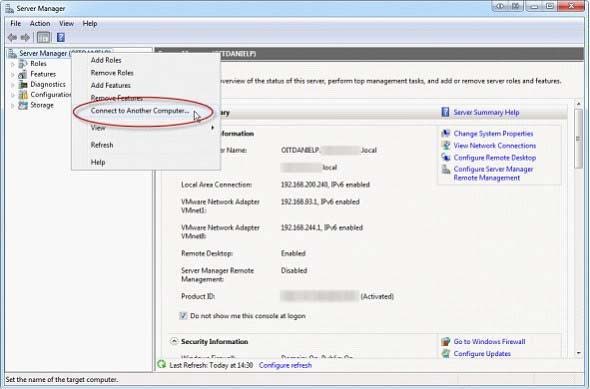Toggle the console tree pane toolbar icon

(x=43, y=38)
